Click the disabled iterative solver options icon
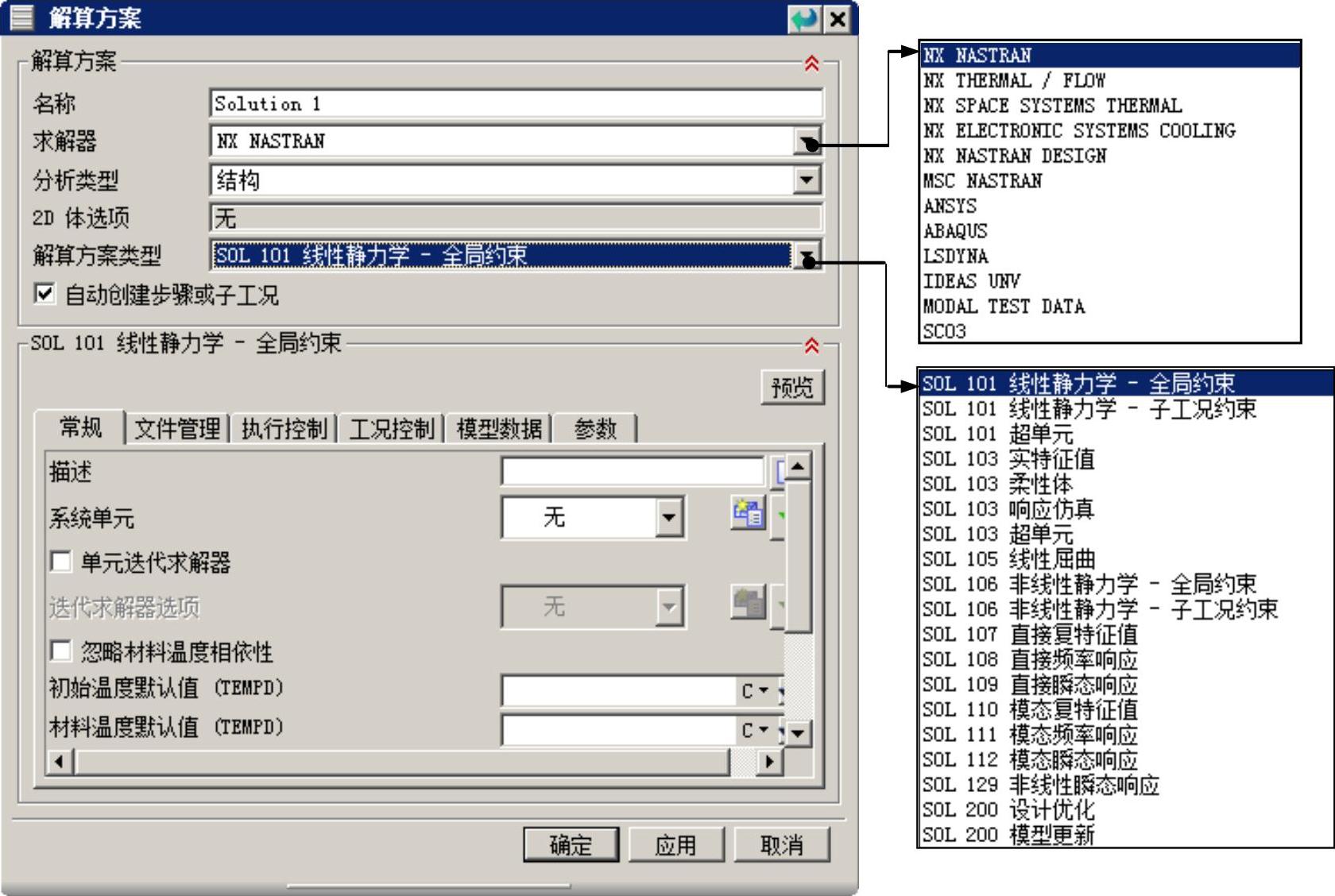Viewport: 1335px width, 896px height. 748,604
